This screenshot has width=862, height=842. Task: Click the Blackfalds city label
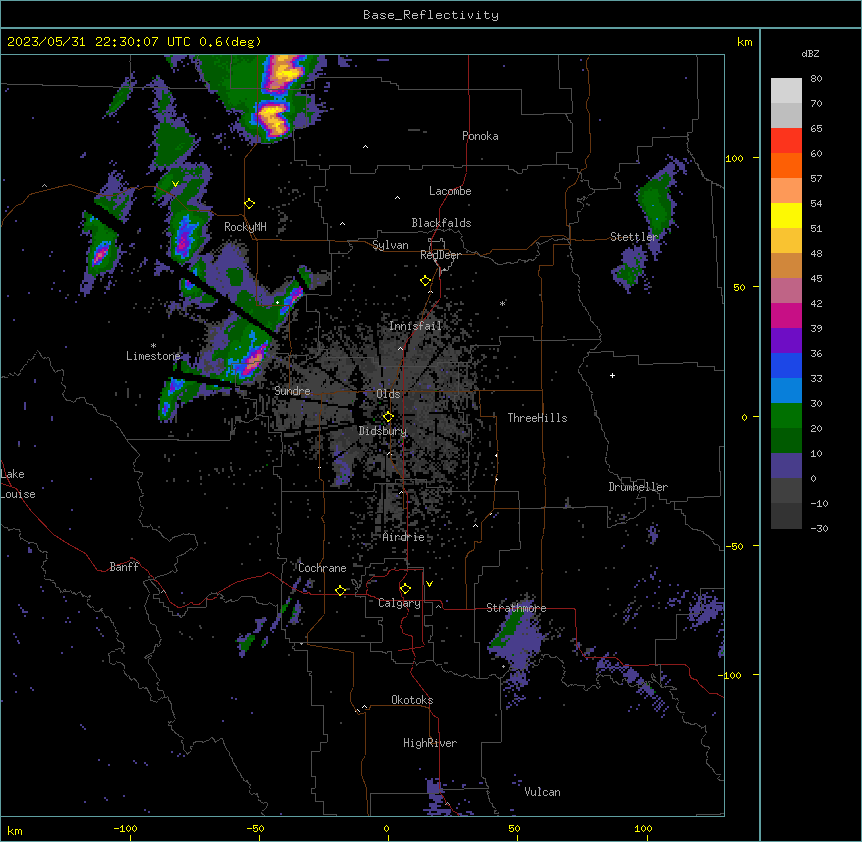pyautogui.click(x=441, y=223)
